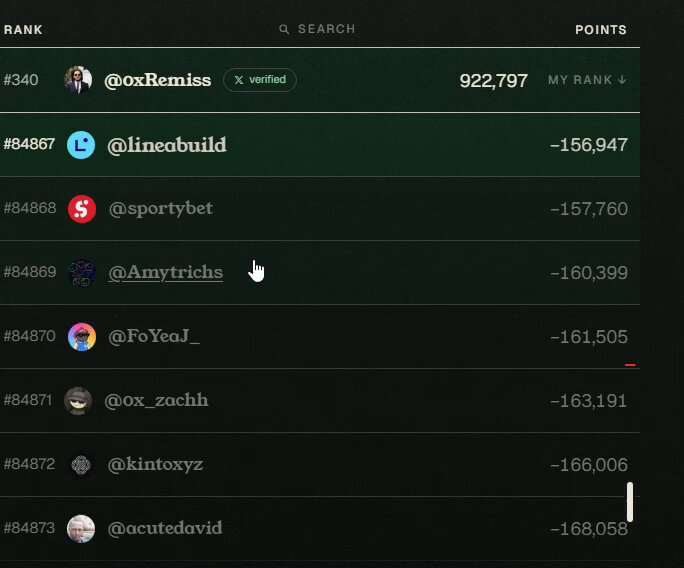Visit the @sportybet profile link
The height and width of the screenshot is (568, 684).
pyautogui.click(x=161, y=209)
